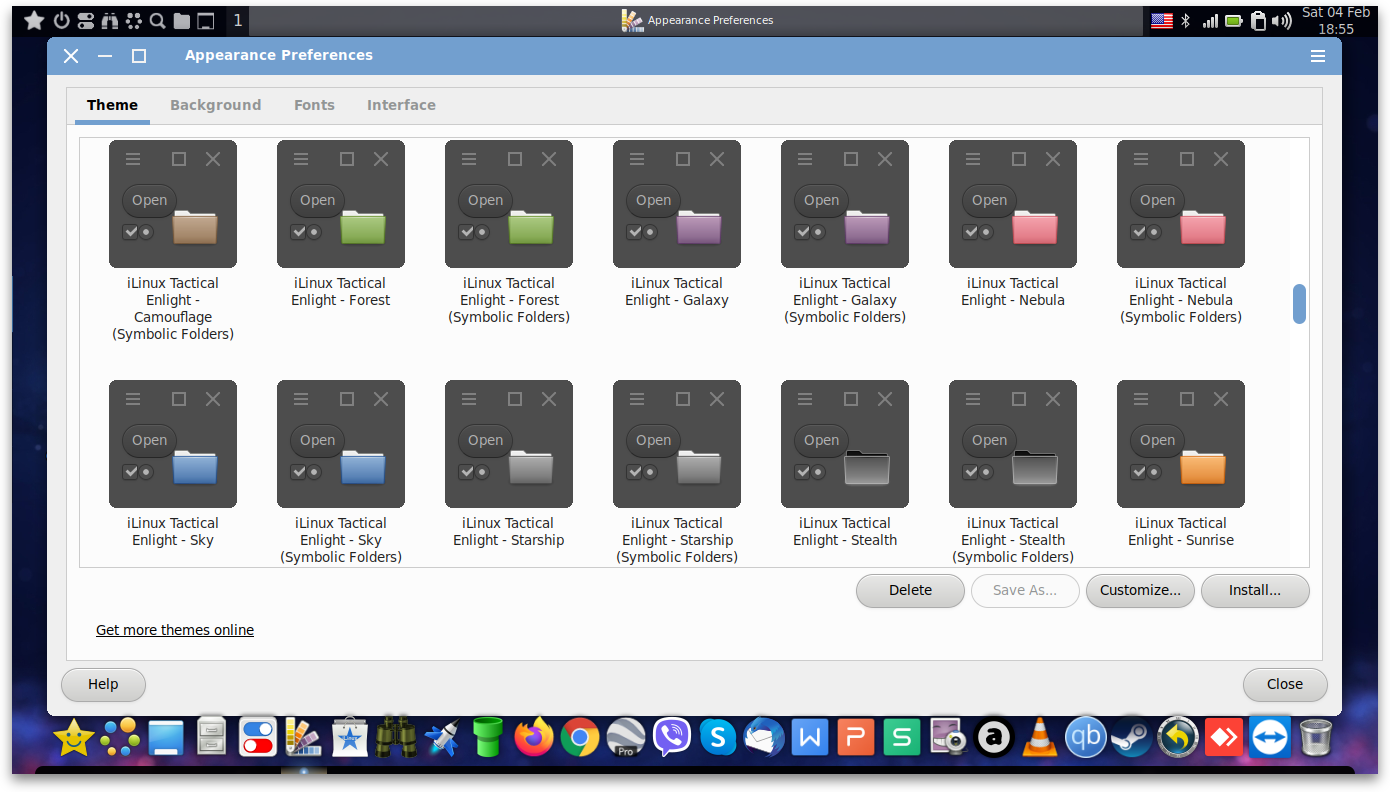The height and width of the screenshot is (792, 1390).
Task: Click the magnifier search icon in top panel
Action: [157, 20]
